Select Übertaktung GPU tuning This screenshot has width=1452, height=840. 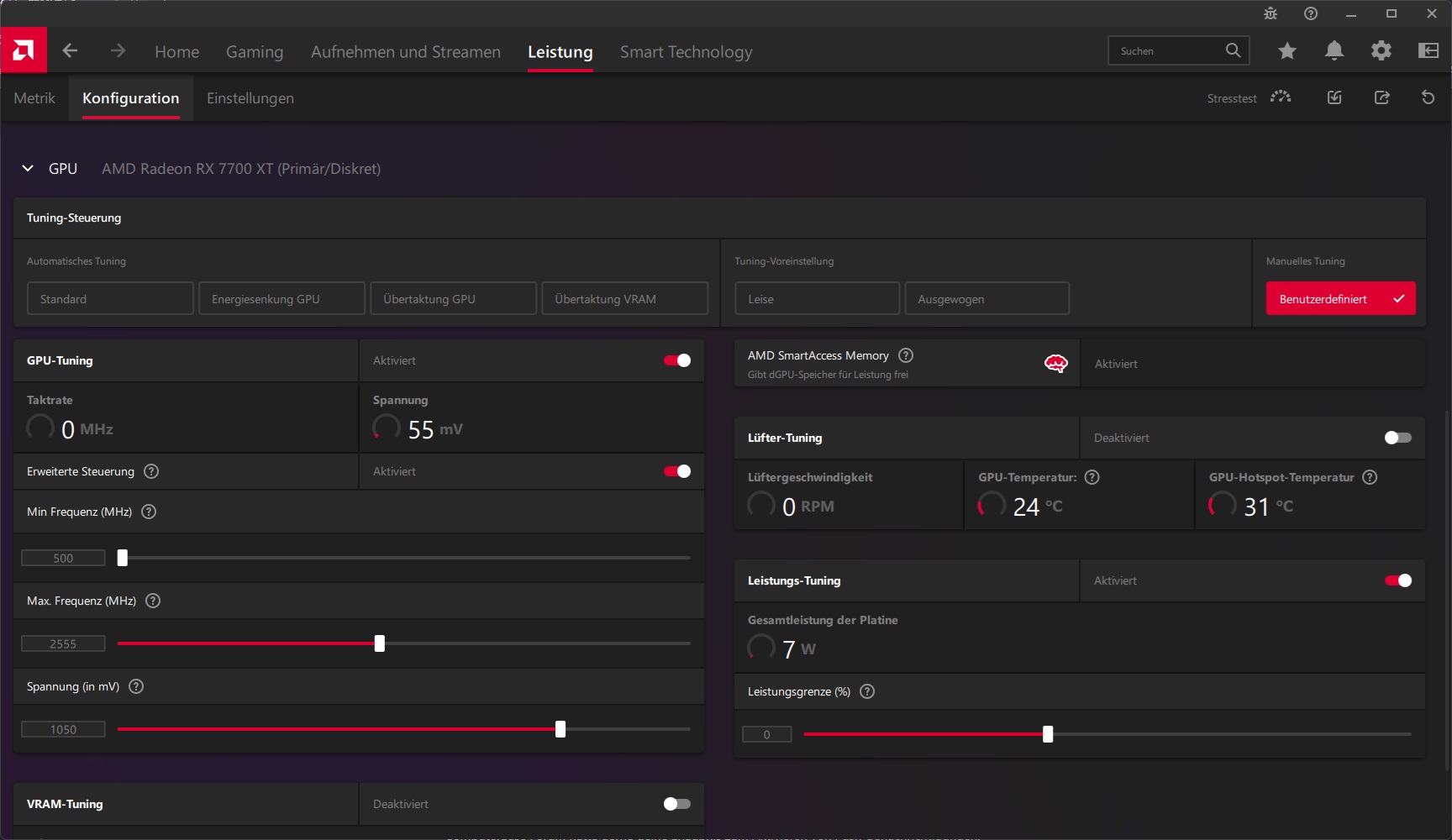click(453, 298)
